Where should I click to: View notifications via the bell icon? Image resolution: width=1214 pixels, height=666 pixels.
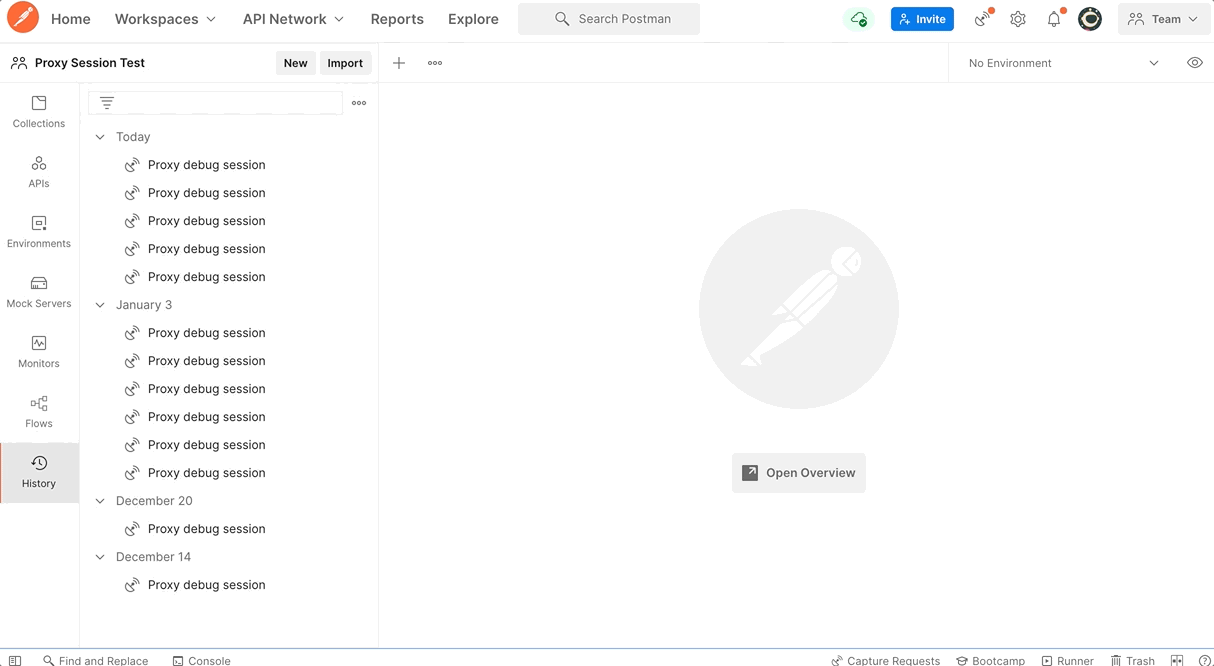click(x=1054, y=19)
